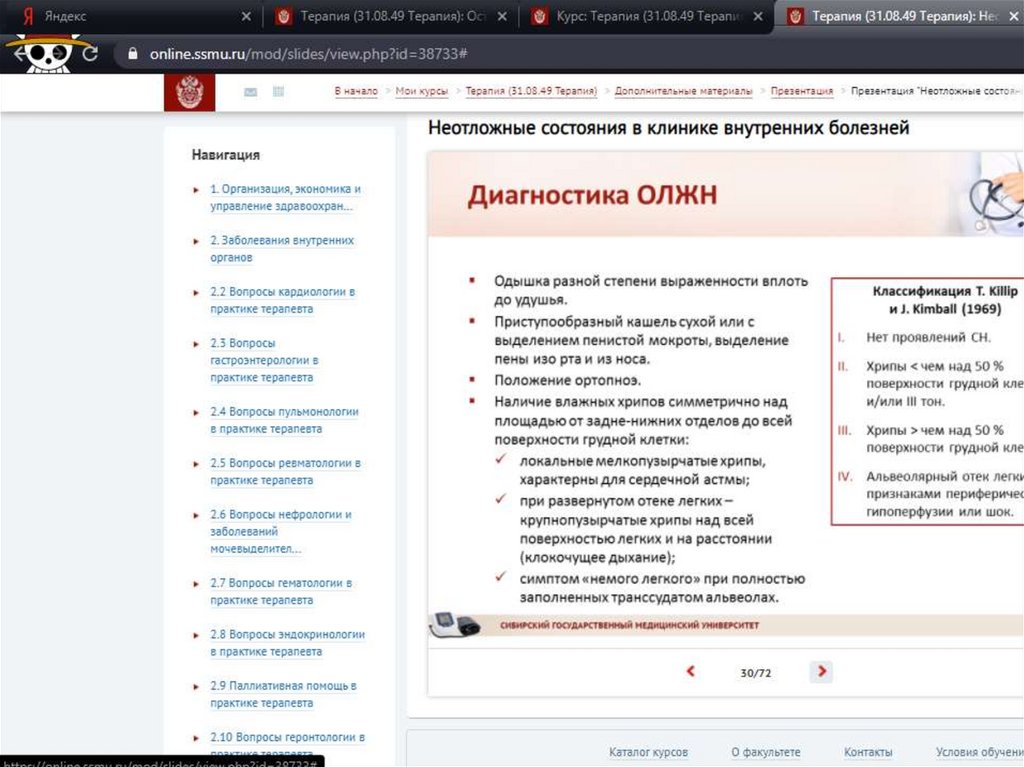Click the 'Навигация' panel heading
The image size is (1024, 767).
tap(225, 155)
